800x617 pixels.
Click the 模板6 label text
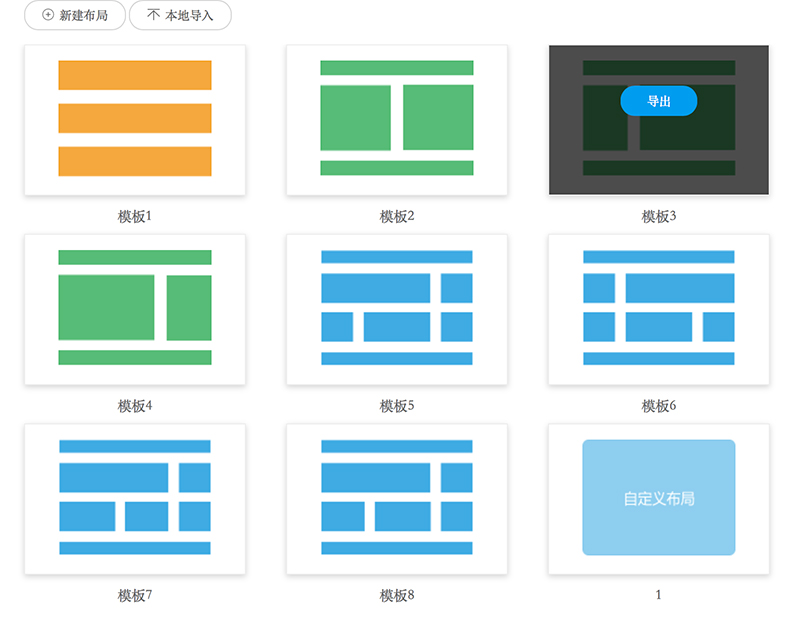pos(659,406)
